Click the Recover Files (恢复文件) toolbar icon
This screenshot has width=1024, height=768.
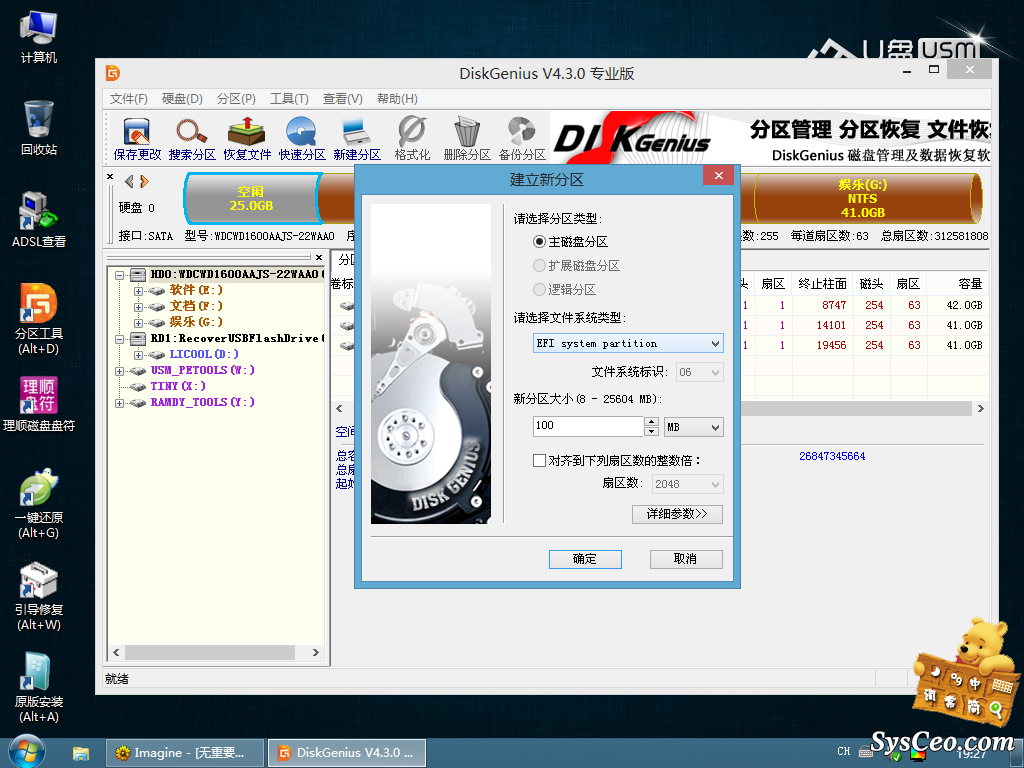247,138
